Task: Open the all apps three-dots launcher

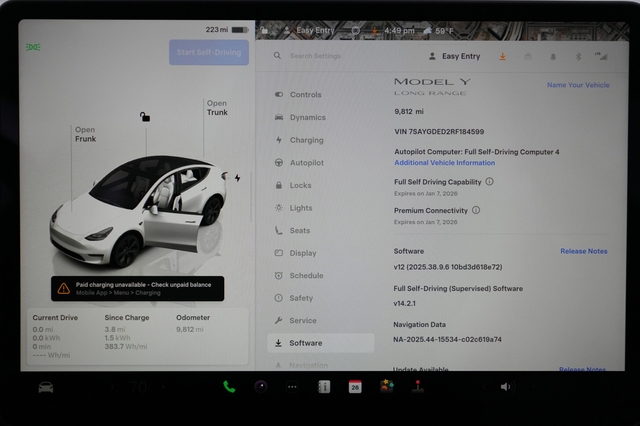Action: point(292,387)
